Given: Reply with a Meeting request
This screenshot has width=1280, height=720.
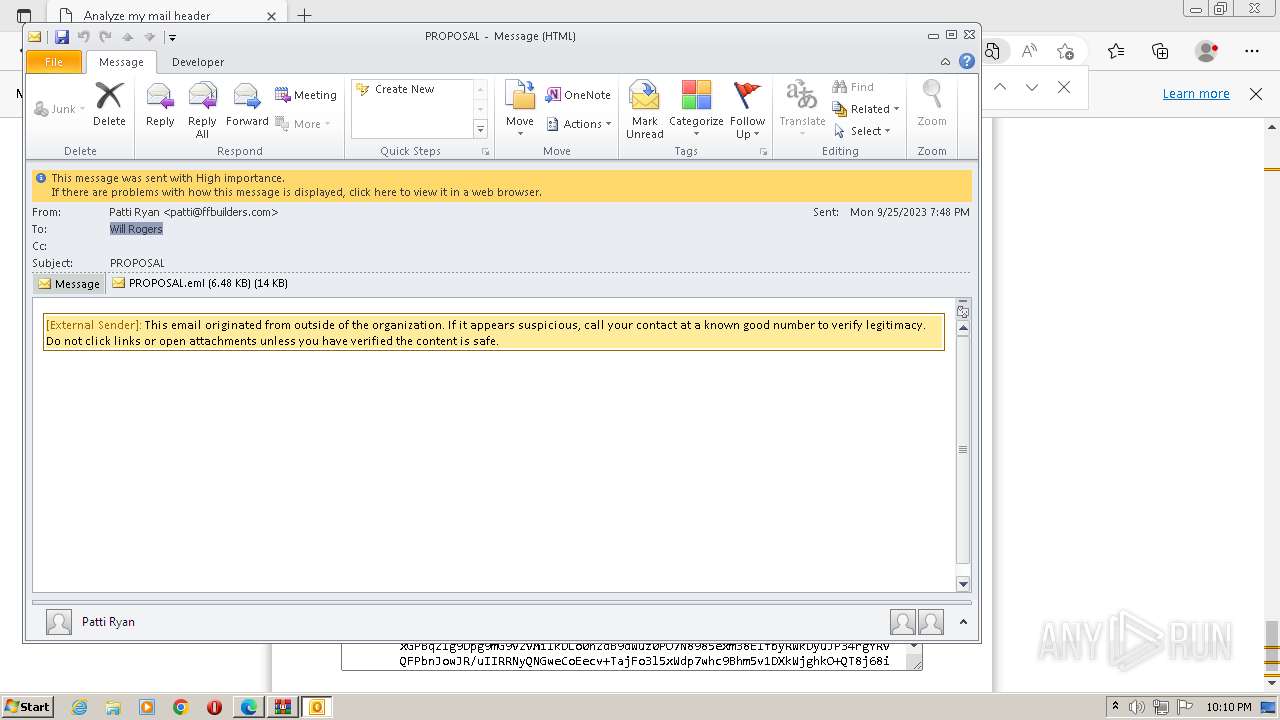Looking at the screenshot, I should (306, 95).
